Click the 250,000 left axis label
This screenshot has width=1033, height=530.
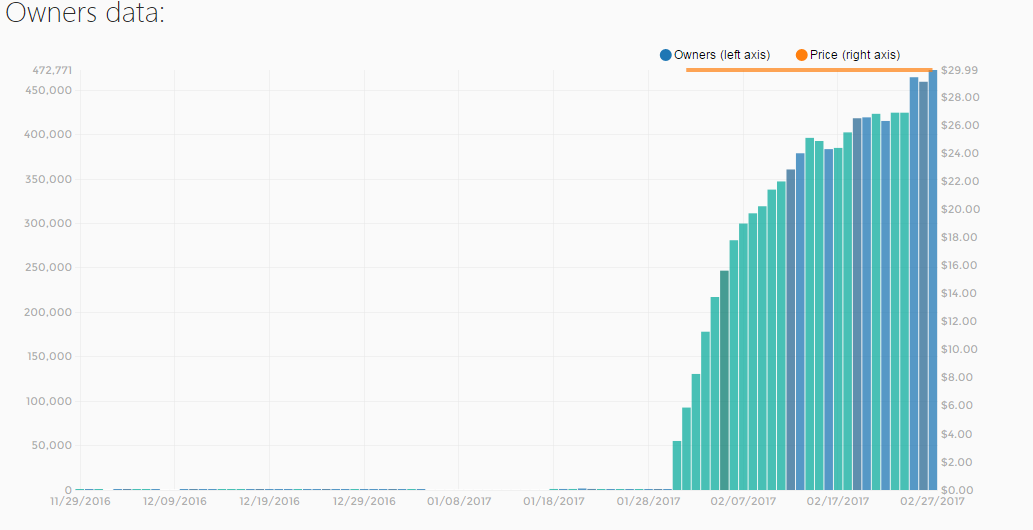(48, 268)
